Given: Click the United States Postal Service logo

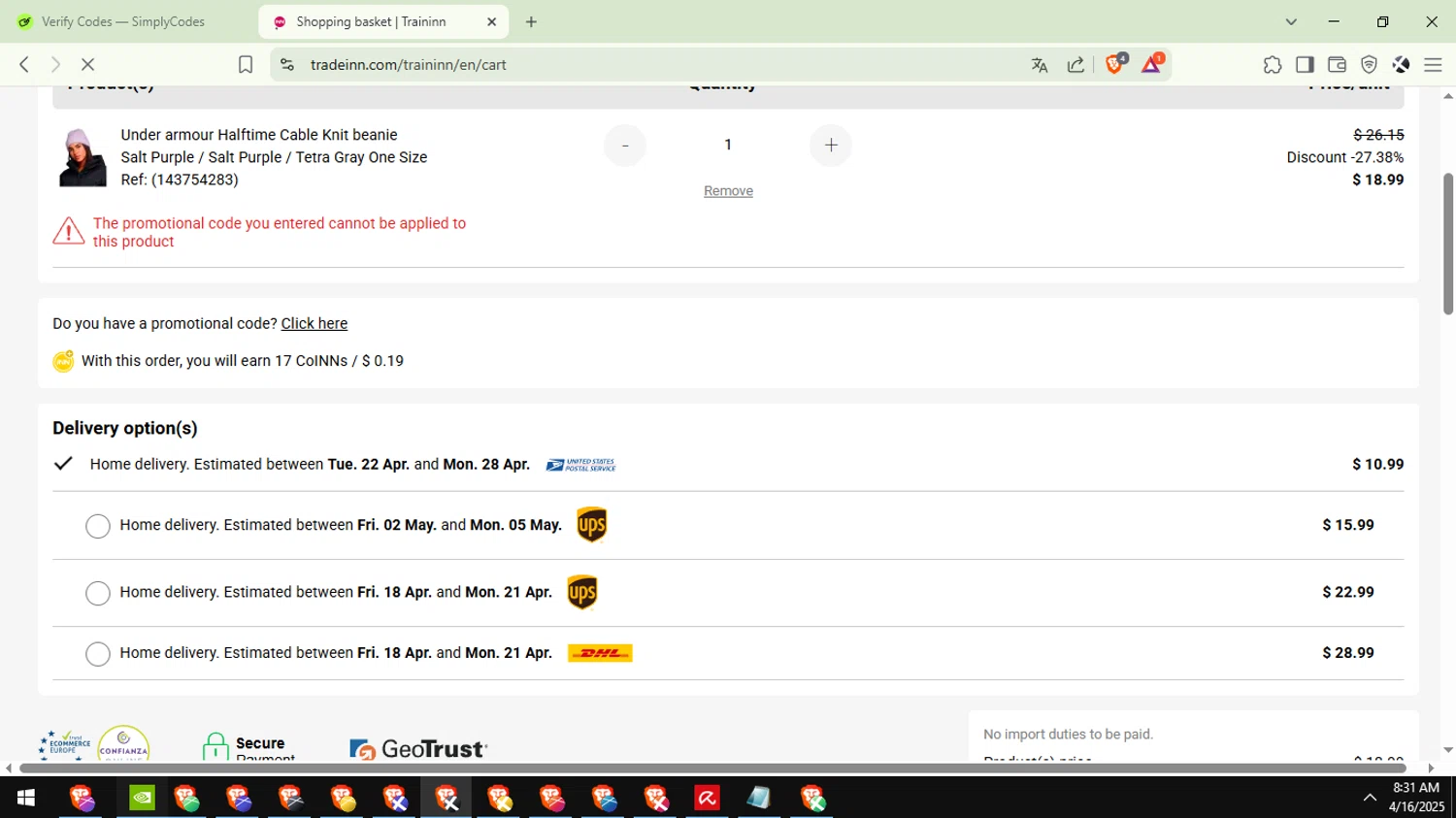Looking at the screenshot, I should pos(580,465).
